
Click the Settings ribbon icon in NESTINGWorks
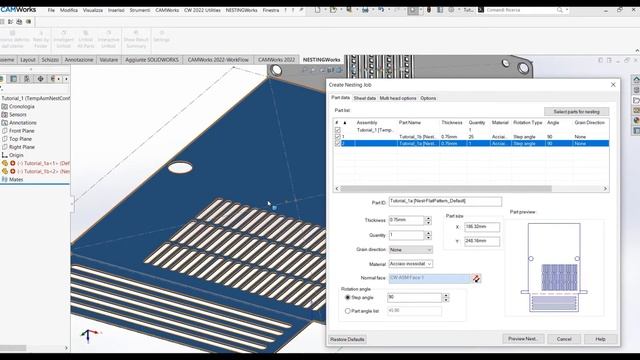(162, 33)
